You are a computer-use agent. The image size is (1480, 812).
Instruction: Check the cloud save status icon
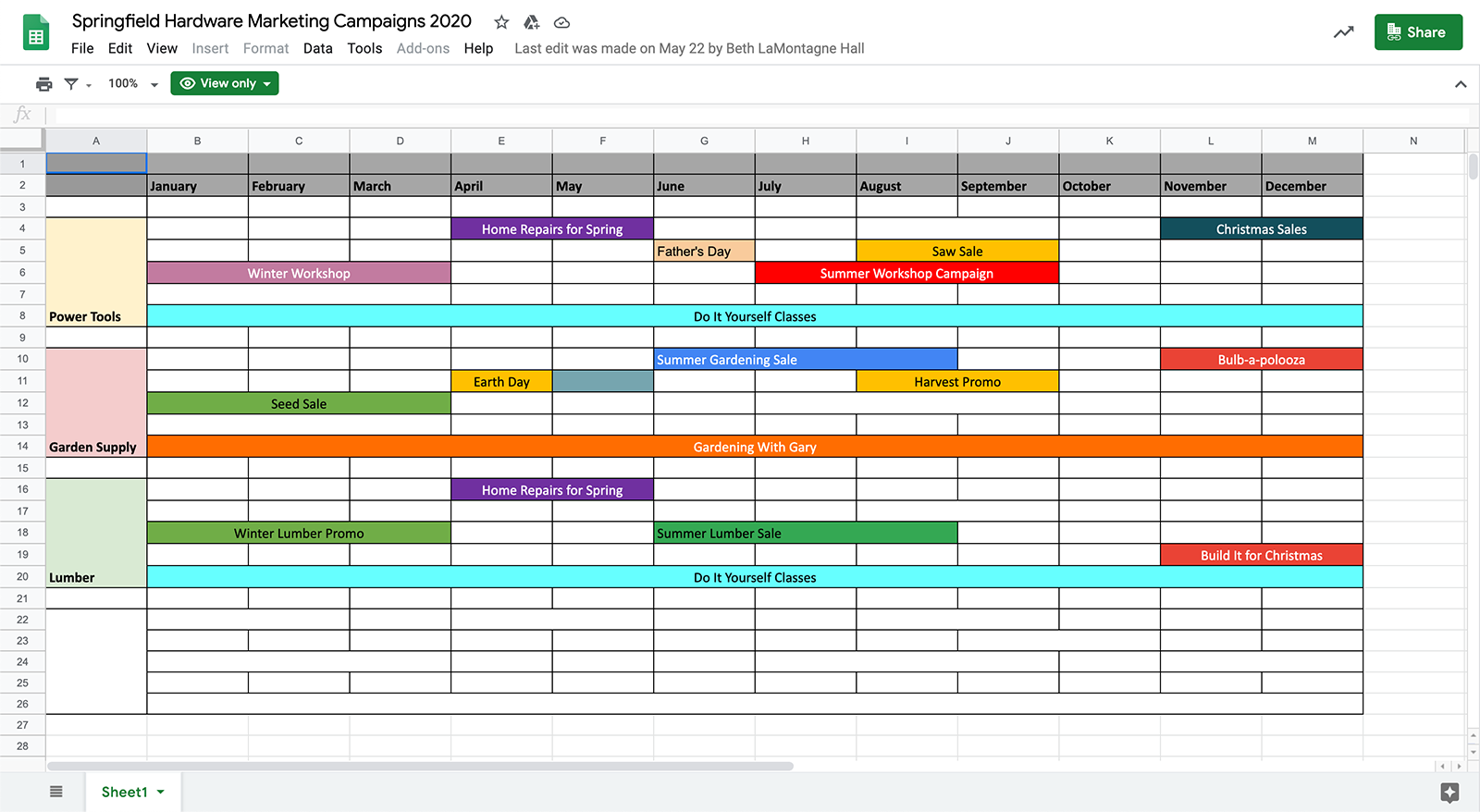[561, 22]
